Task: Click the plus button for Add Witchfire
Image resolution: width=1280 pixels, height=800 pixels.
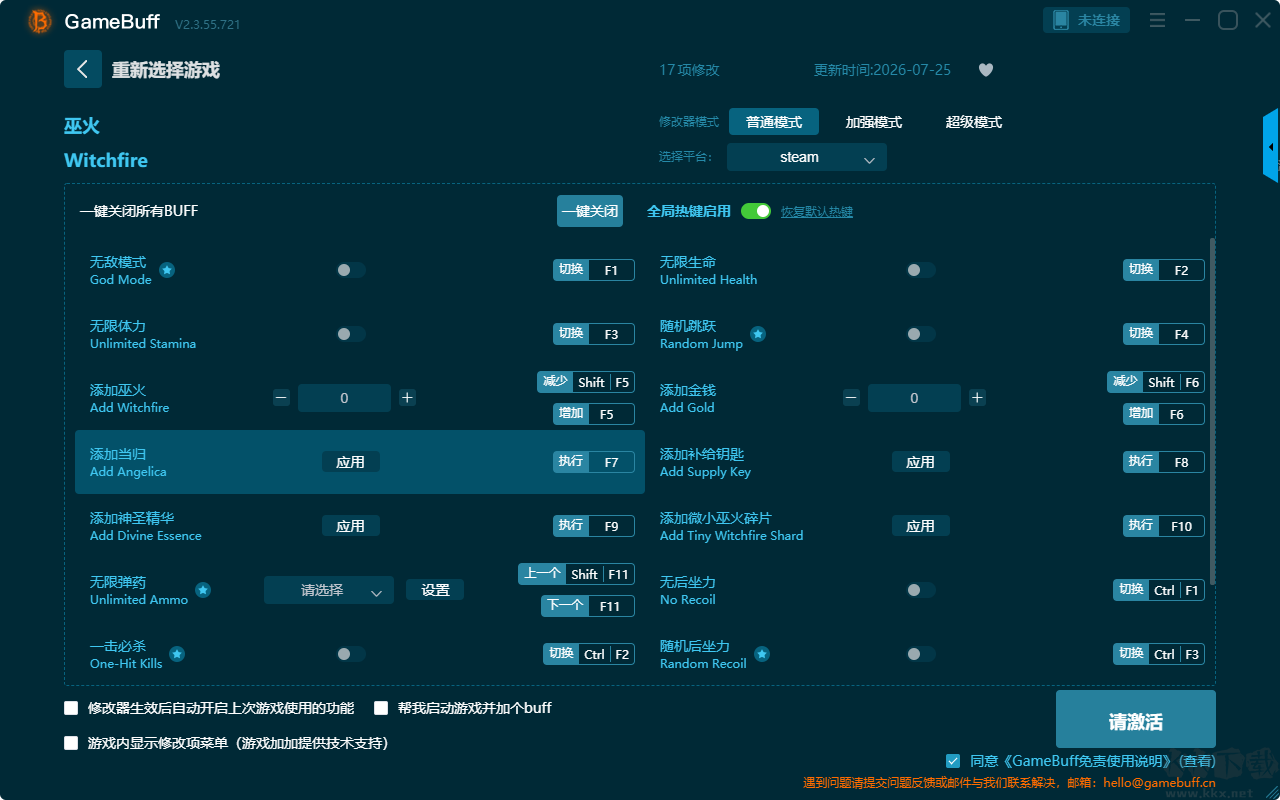Action: click(407, 398)
